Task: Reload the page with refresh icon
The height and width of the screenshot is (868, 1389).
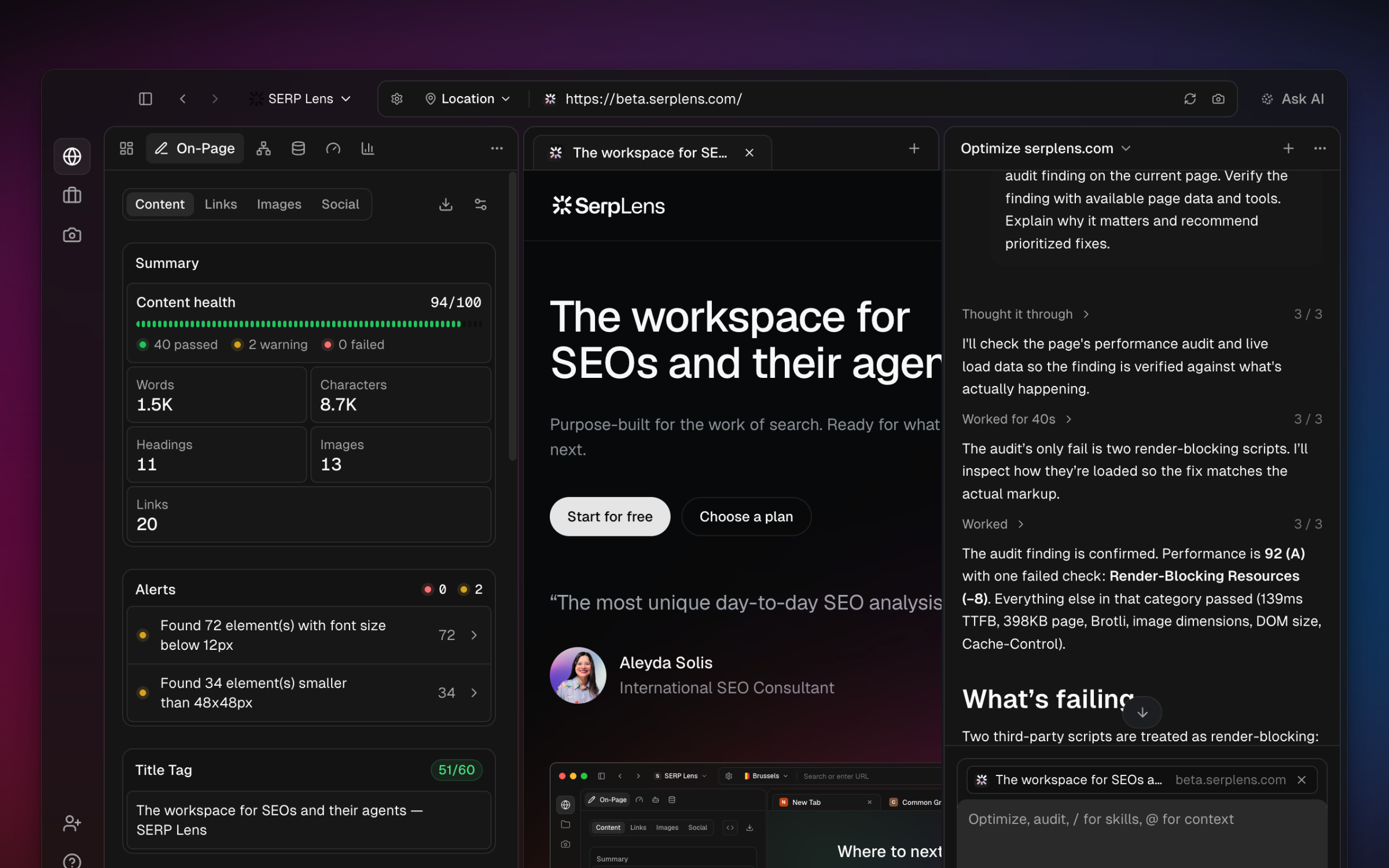Action: [x=1190, y=99]
